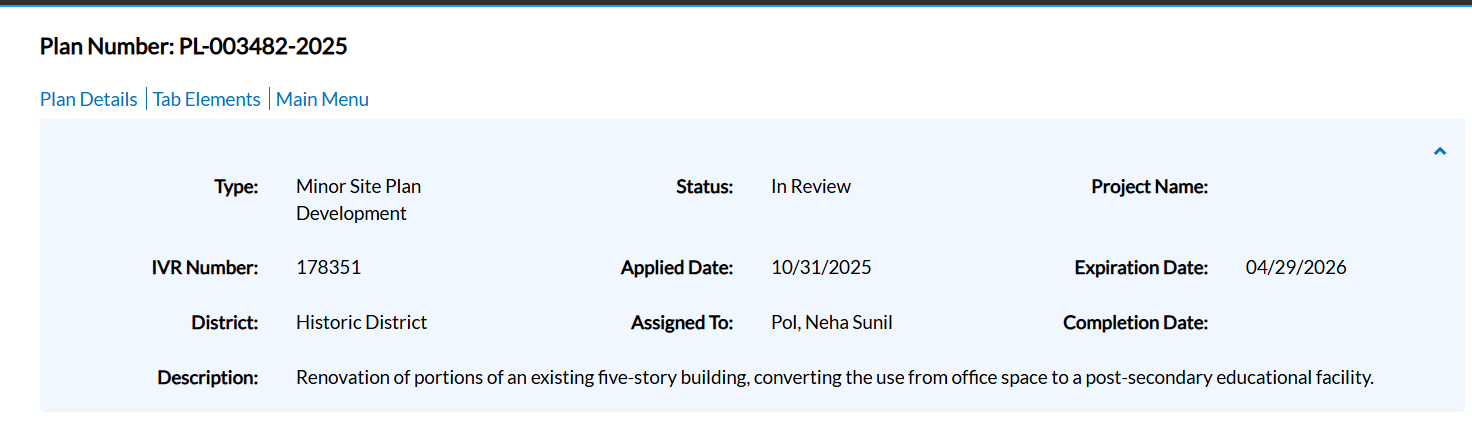
Task: Click the renovation description text
Action: (x=834, y=378)
